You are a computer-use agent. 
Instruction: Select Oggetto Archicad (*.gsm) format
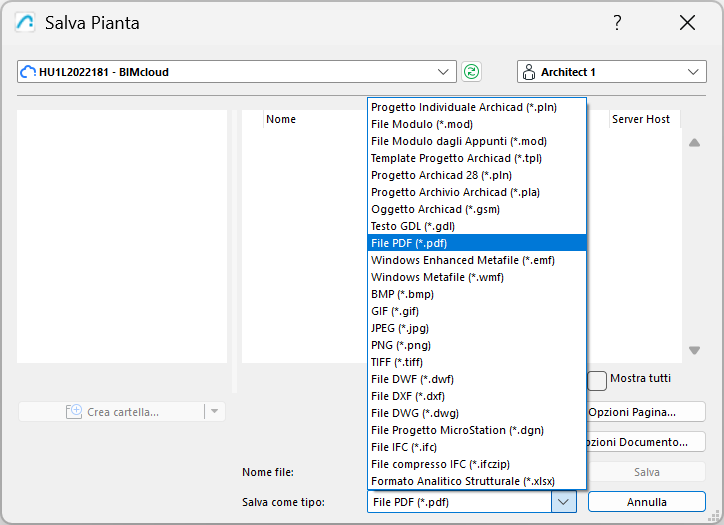pyautogui.click(x=477, y=209)
